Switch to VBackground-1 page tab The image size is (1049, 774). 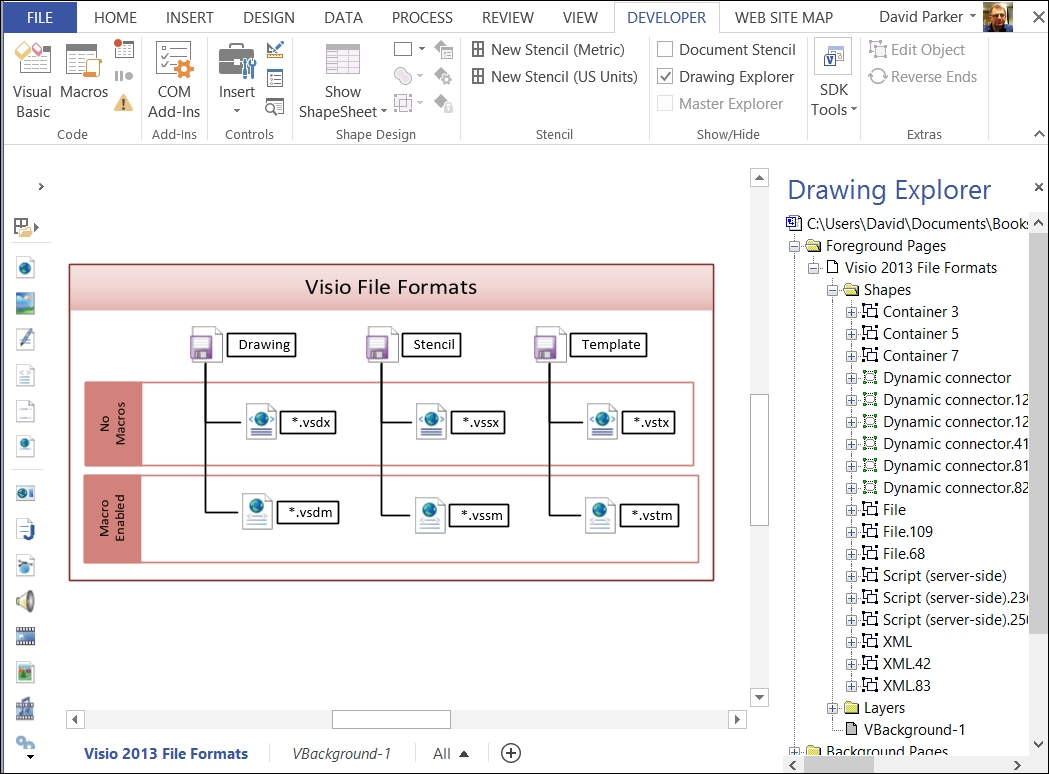pos(341,754)
